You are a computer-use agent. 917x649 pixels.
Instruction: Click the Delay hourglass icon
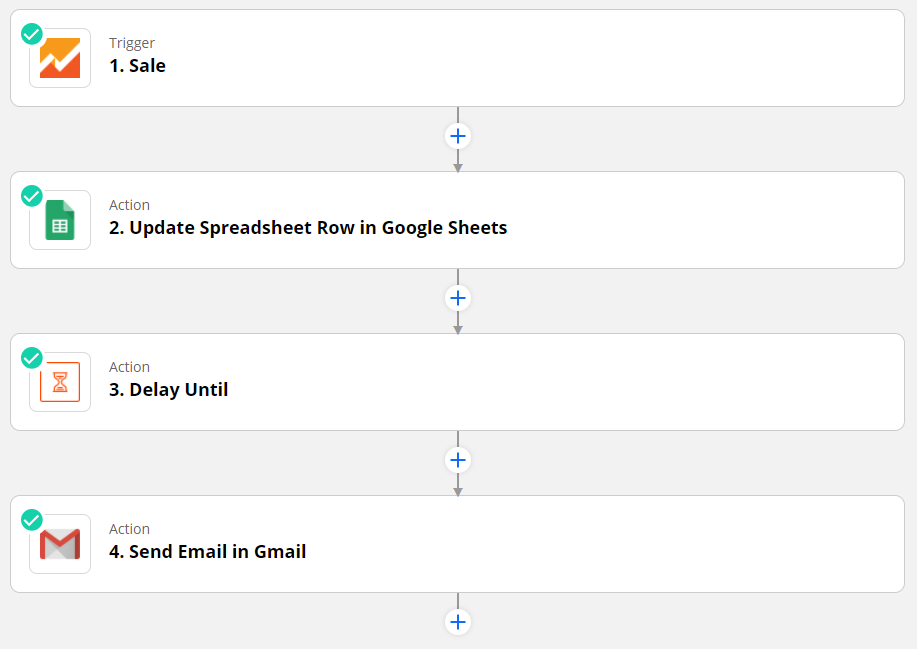(60, 382)
